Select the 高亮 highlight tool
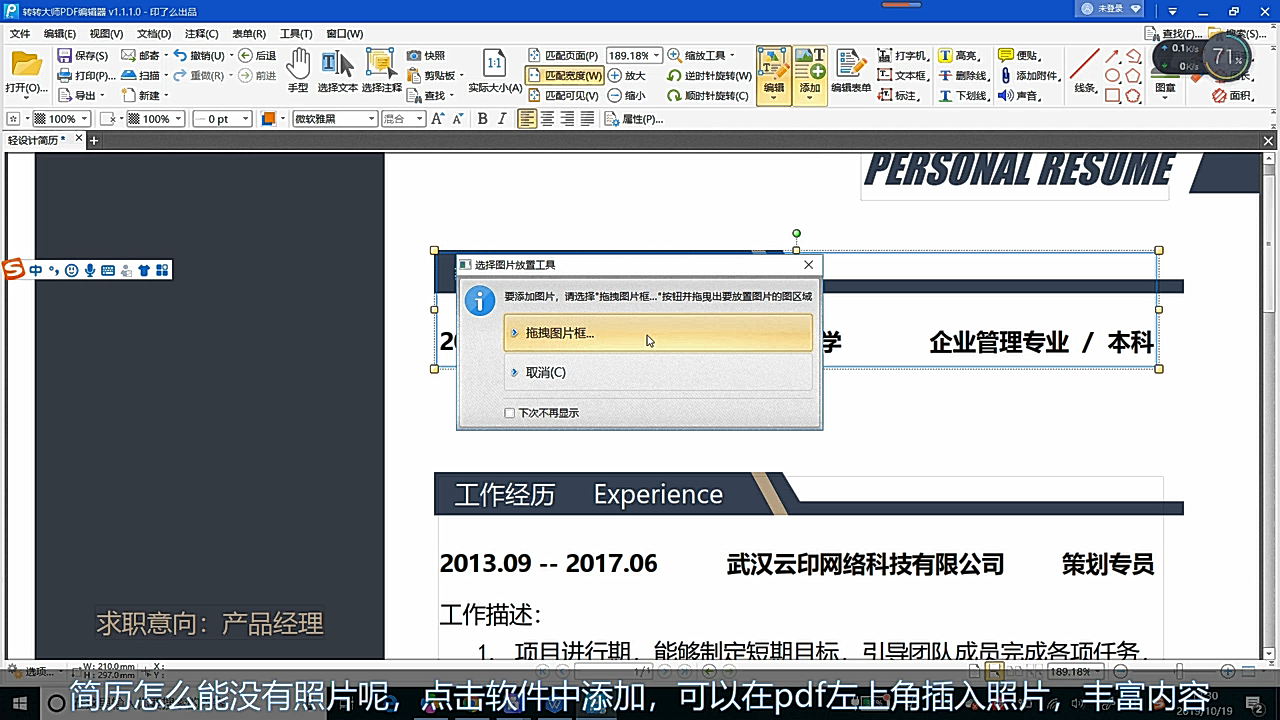 point(958,56)
